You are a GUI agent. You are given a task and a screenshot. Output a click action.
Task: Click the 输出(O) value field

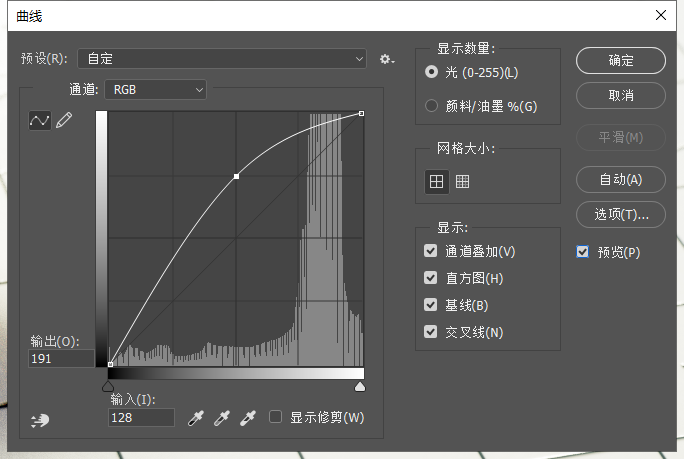[x=61, y=359]
